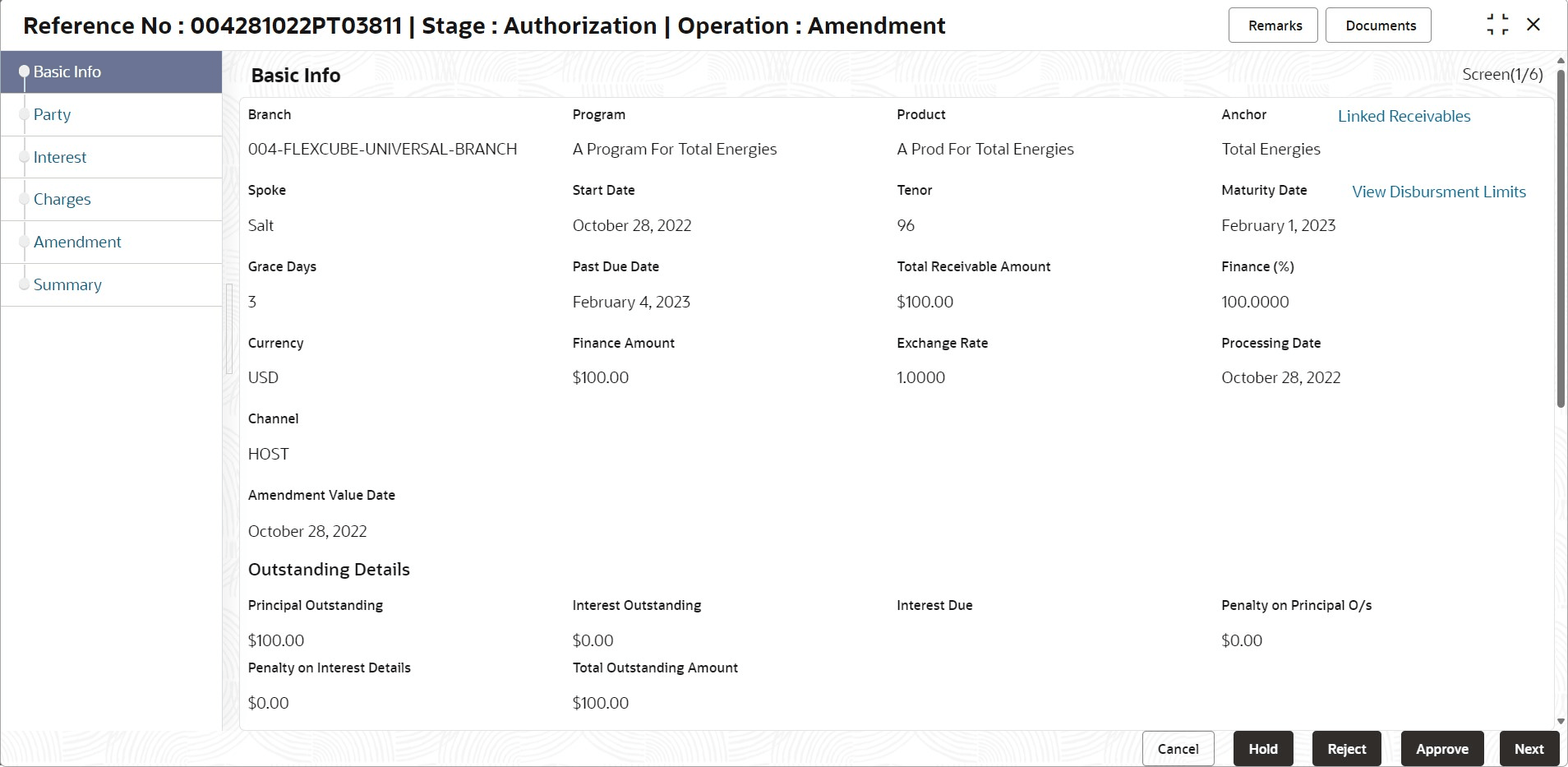Image resolution: width=1568 pixels, height=767 pixels.
Task: Open Linked Receivables link
Action: [1404, 117]
